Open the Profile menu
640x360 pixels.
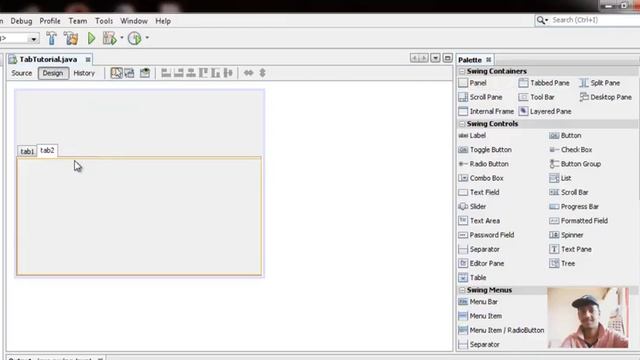click(x=50, y=21)
